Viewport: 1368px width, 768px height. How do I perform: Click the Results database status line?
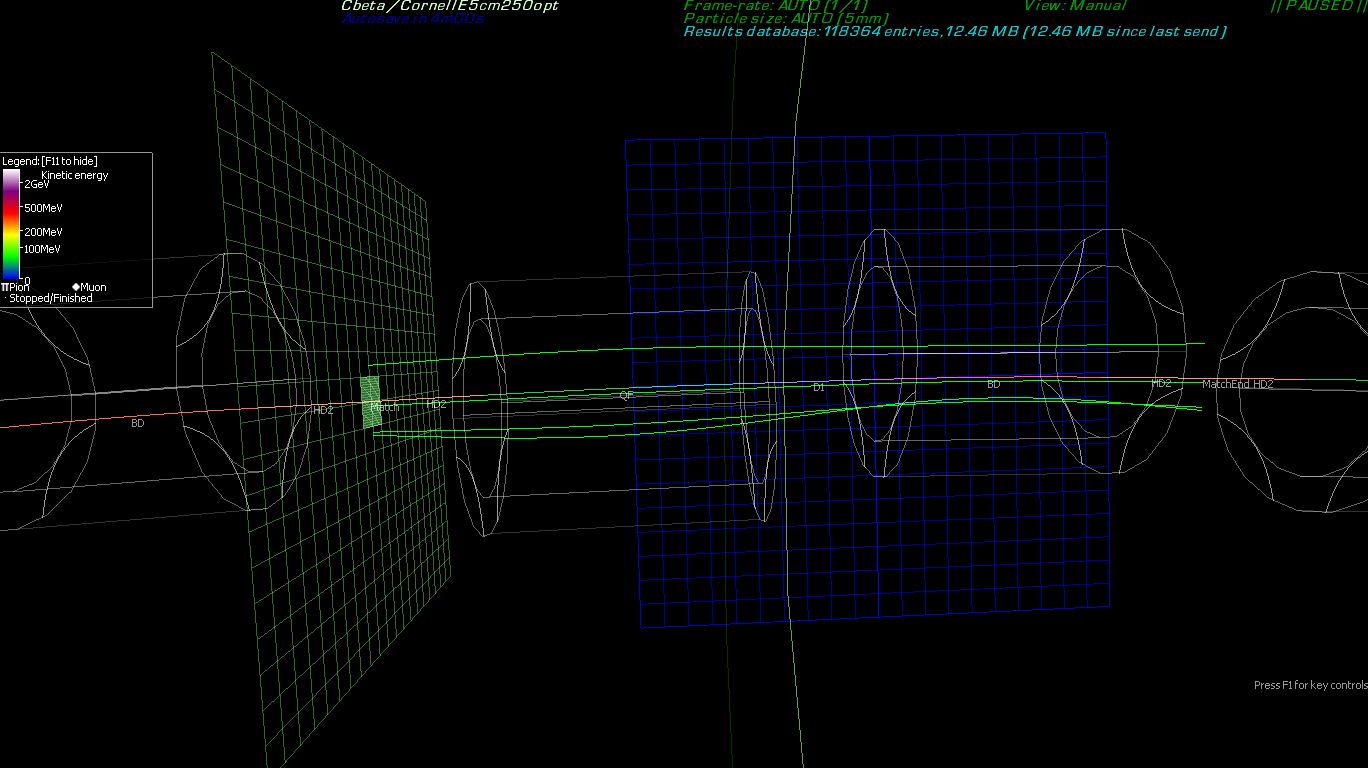point(954,32)
